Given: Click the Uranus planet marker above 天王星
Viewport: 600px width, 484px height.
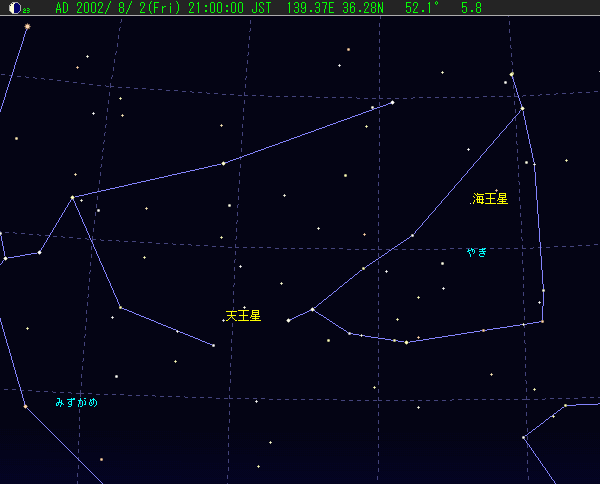Looking at the screenshot, I should pos(244,307).
